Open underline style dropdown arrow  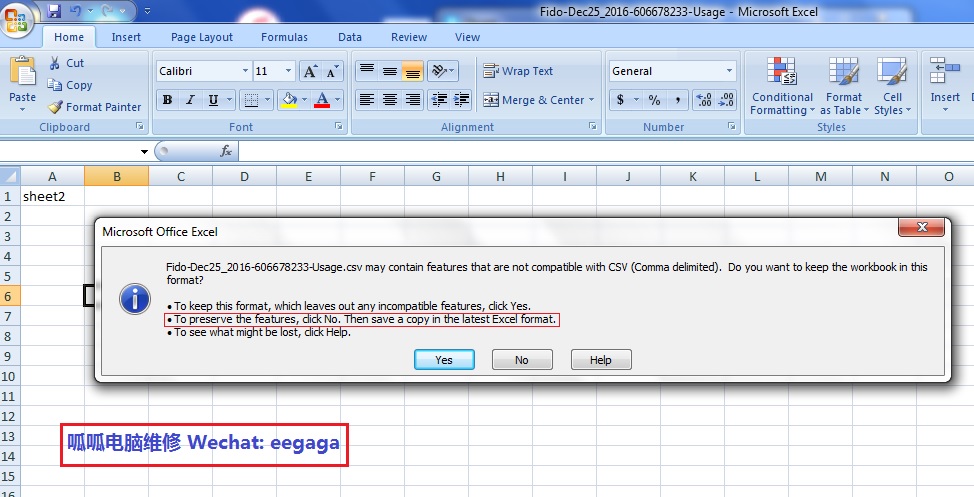click(229, 99)
